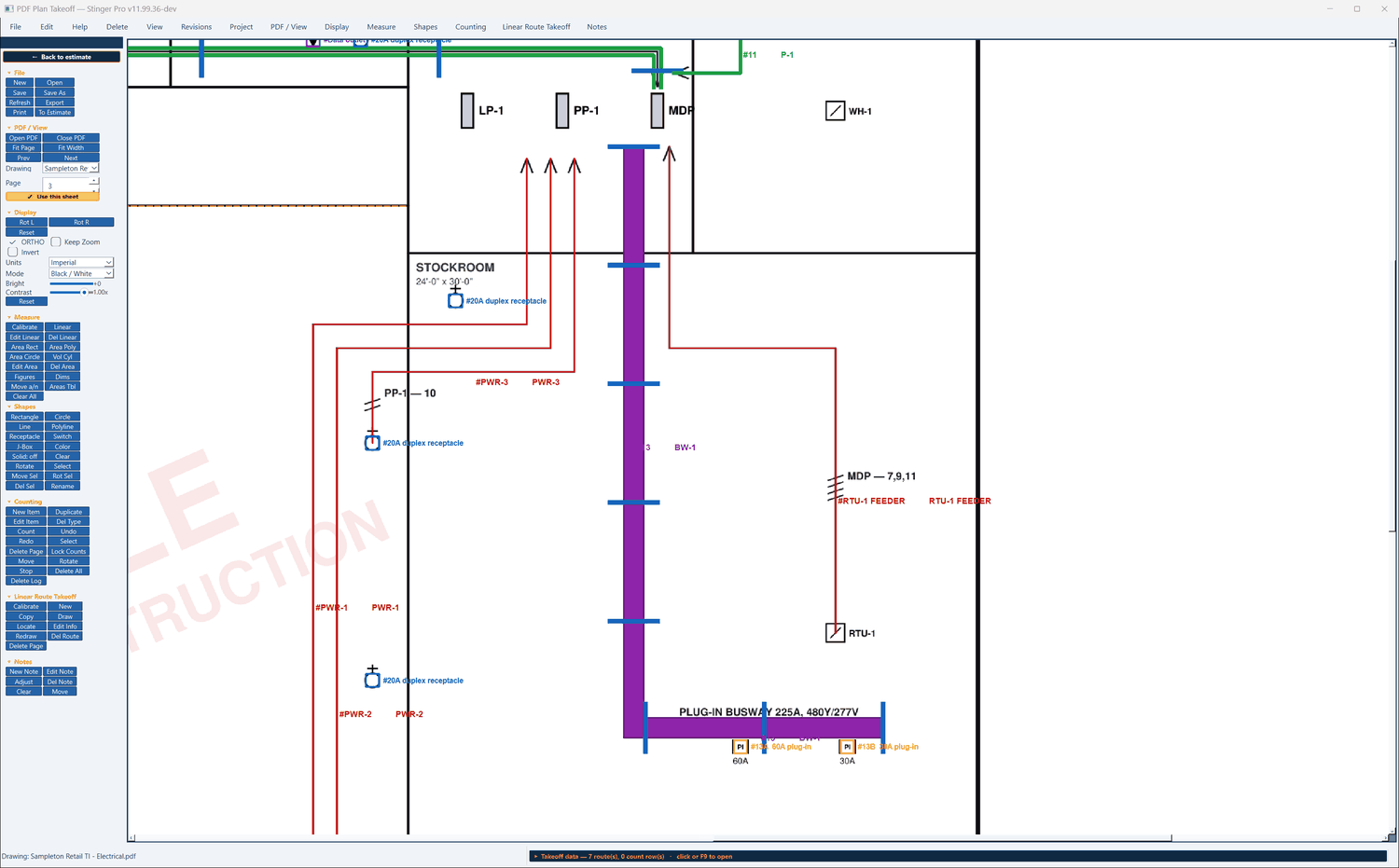Click the Receptacle shape button
The height and width of the screenshot is (868, 1399).
pyautogui.click(x=25, y=436)
